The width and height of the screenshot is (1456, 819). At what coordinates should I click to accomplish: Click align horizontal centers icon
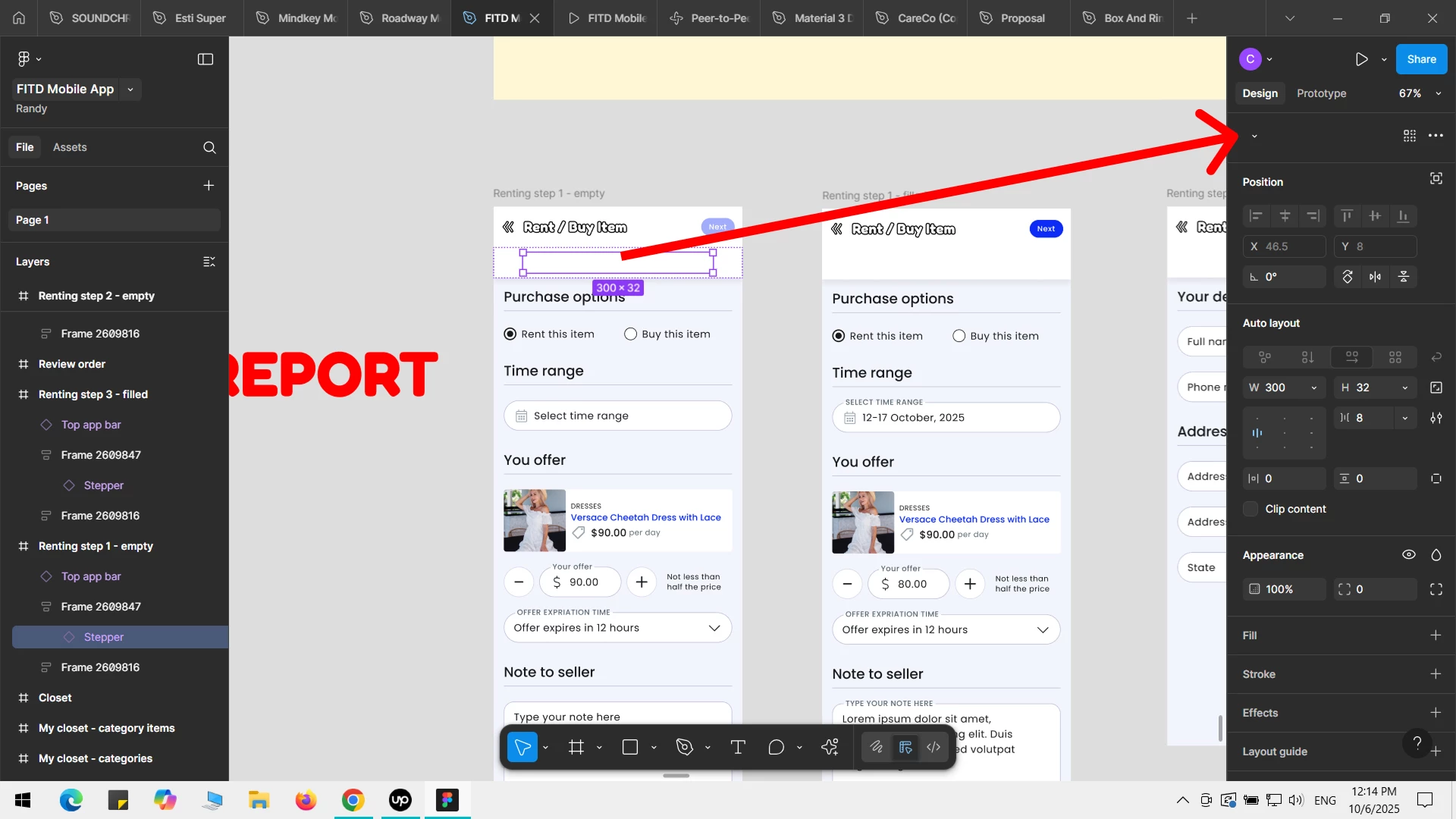[1285, 216]
